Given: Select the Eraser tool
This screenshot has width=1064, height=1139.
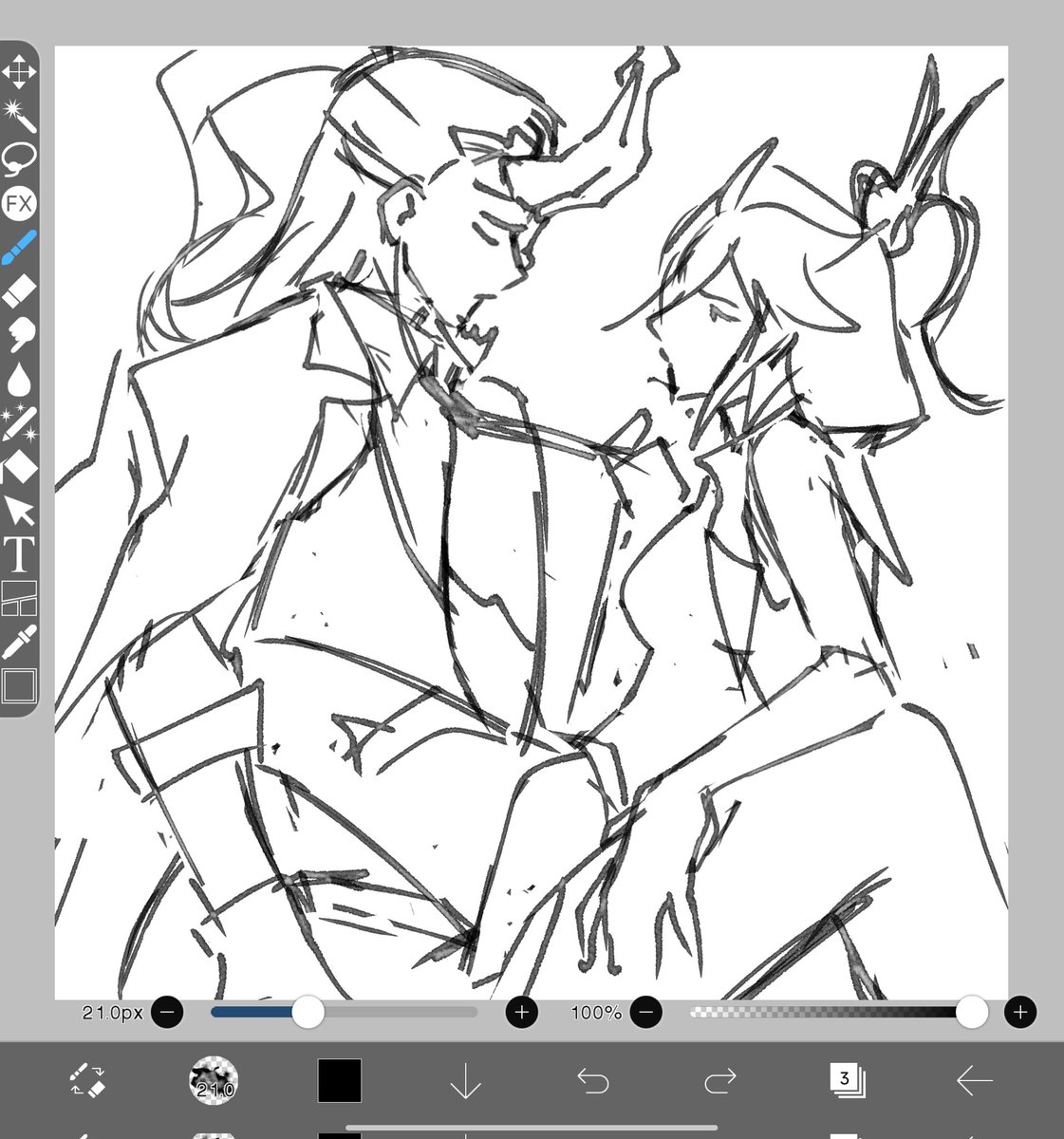Looking at the screenshot, I should tap(21, 287).
